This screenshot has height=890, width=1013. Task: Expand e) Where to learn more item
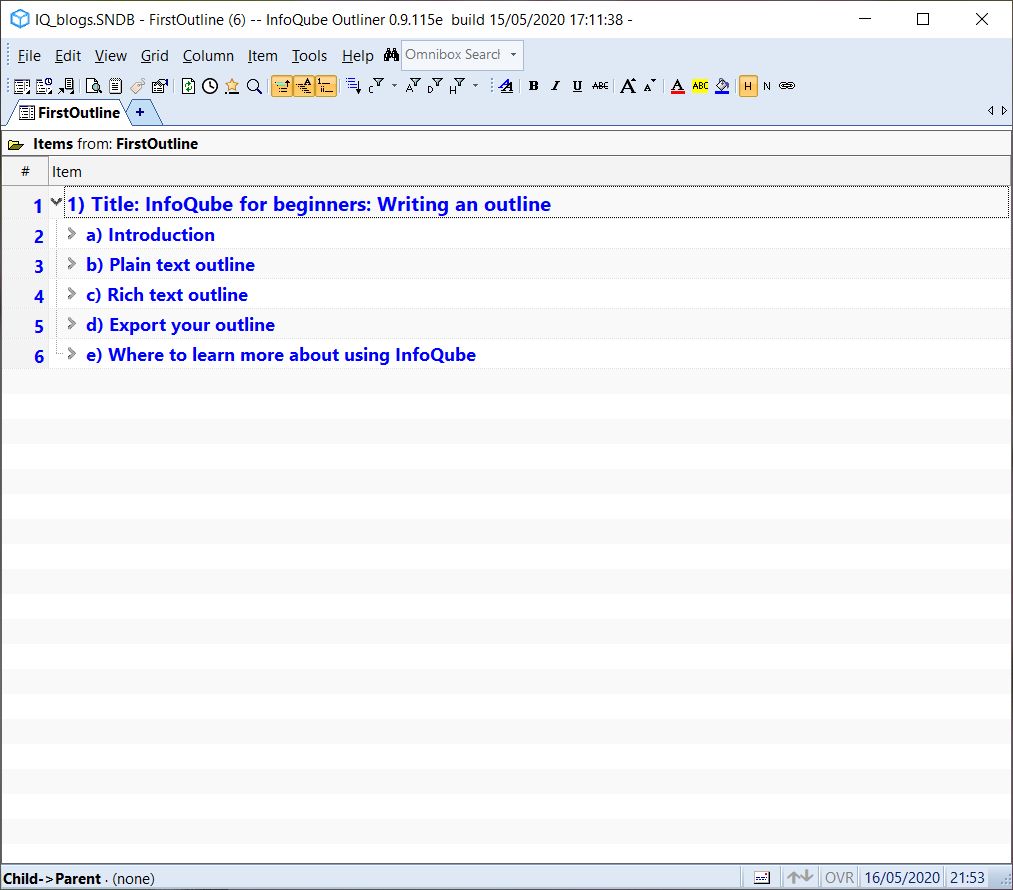(x=72, y=354)
